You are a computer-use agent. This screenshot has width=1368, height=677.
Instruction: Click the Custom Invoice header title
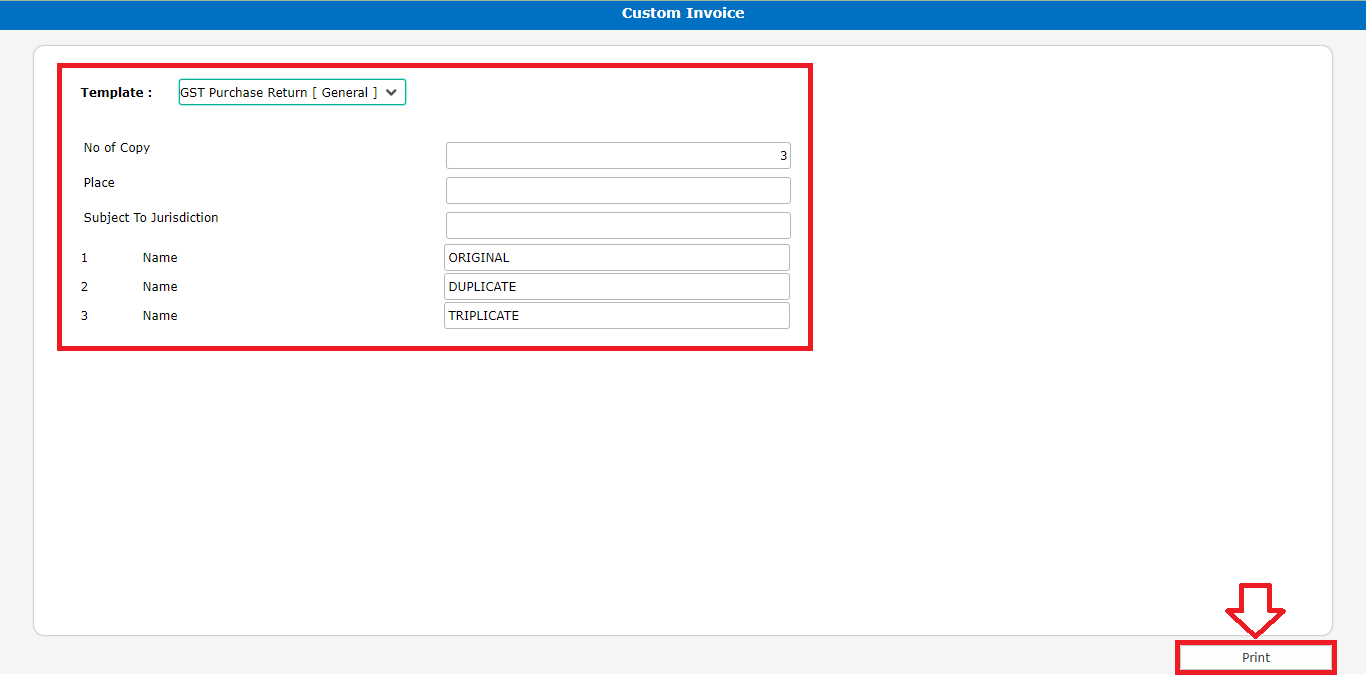pos(683,13)
